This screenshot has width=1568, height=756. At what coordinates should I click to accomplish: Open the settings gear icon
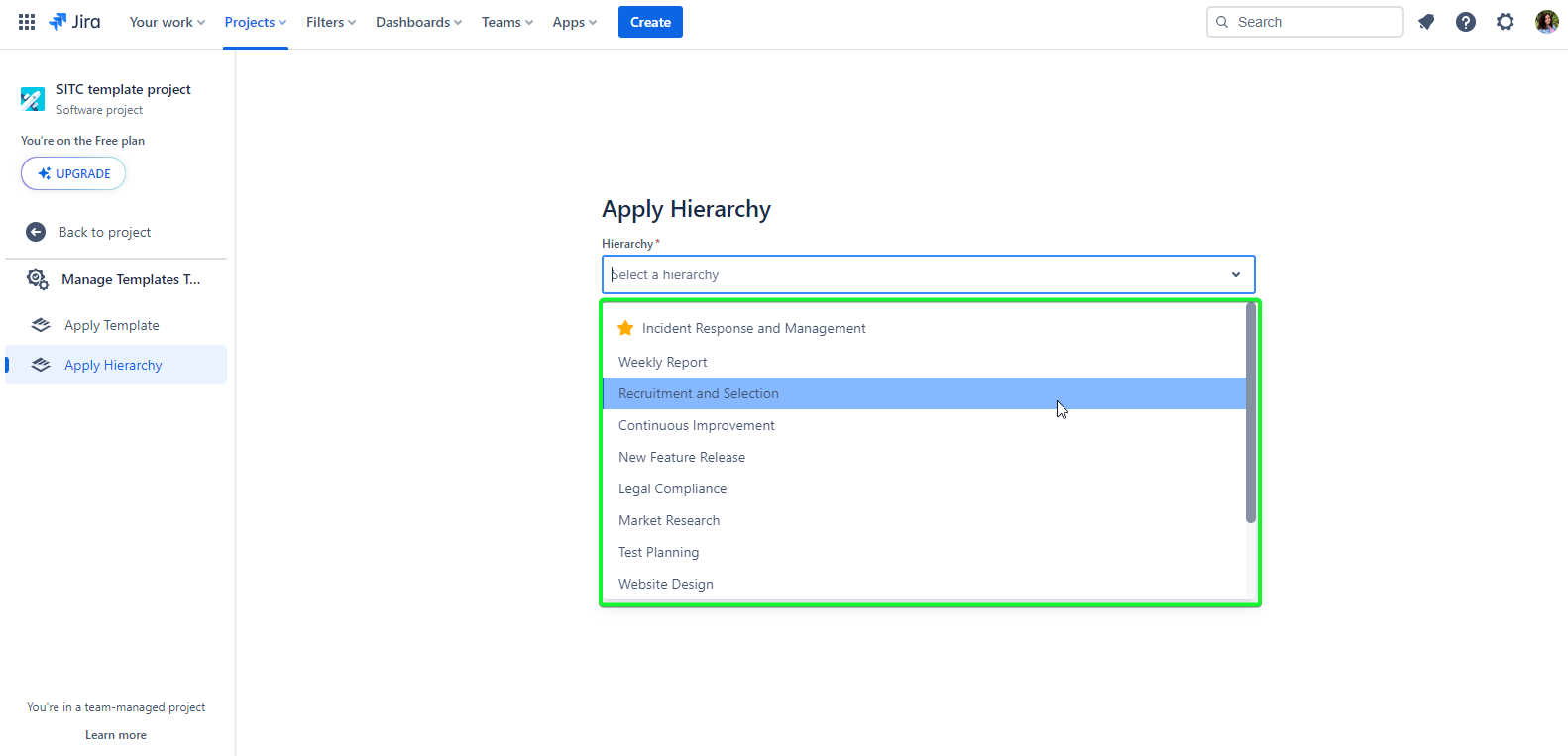(x=1505, y=22)
